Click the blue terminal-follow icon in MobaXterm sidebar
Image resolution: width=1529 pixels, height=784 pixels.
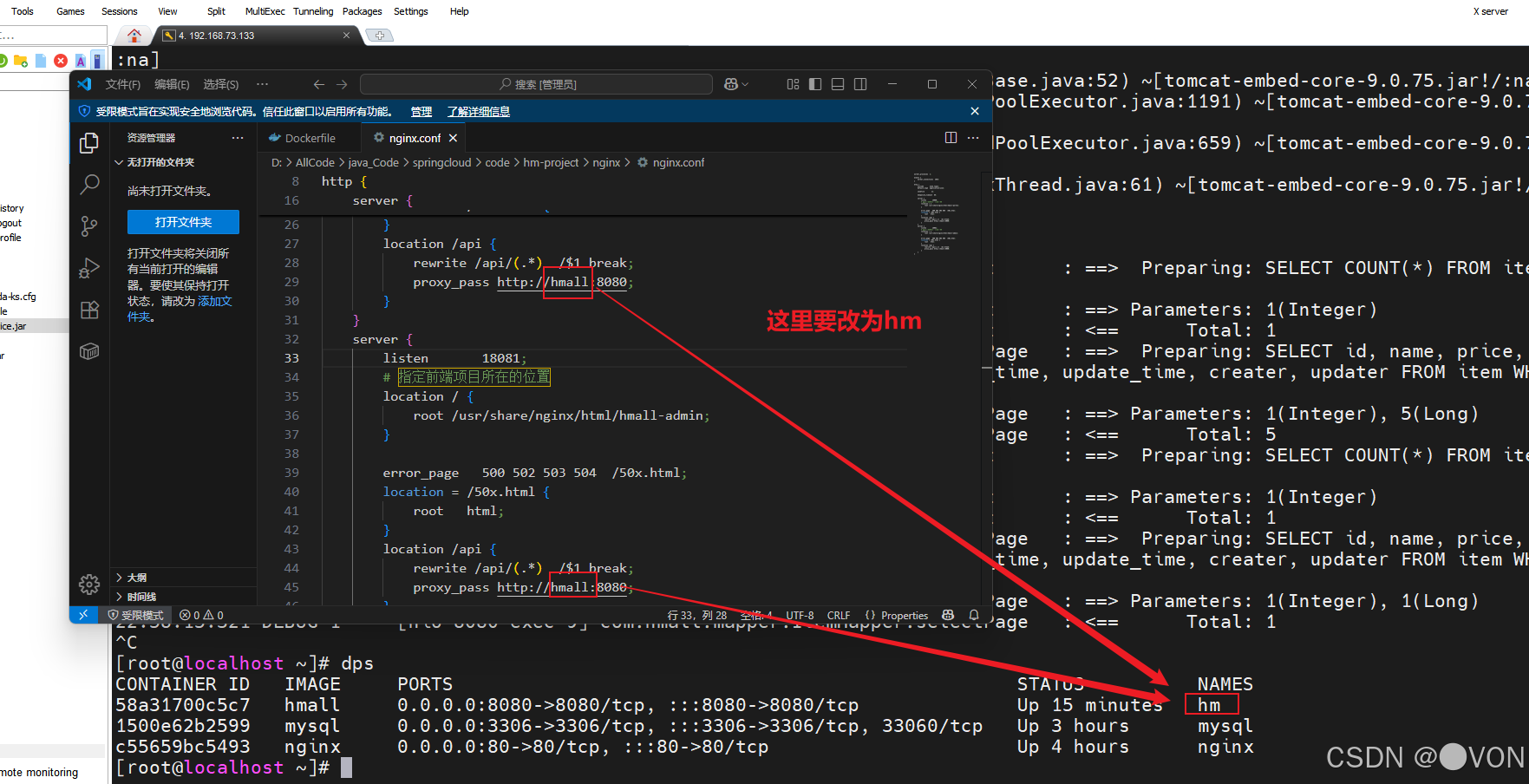[97, 61]
